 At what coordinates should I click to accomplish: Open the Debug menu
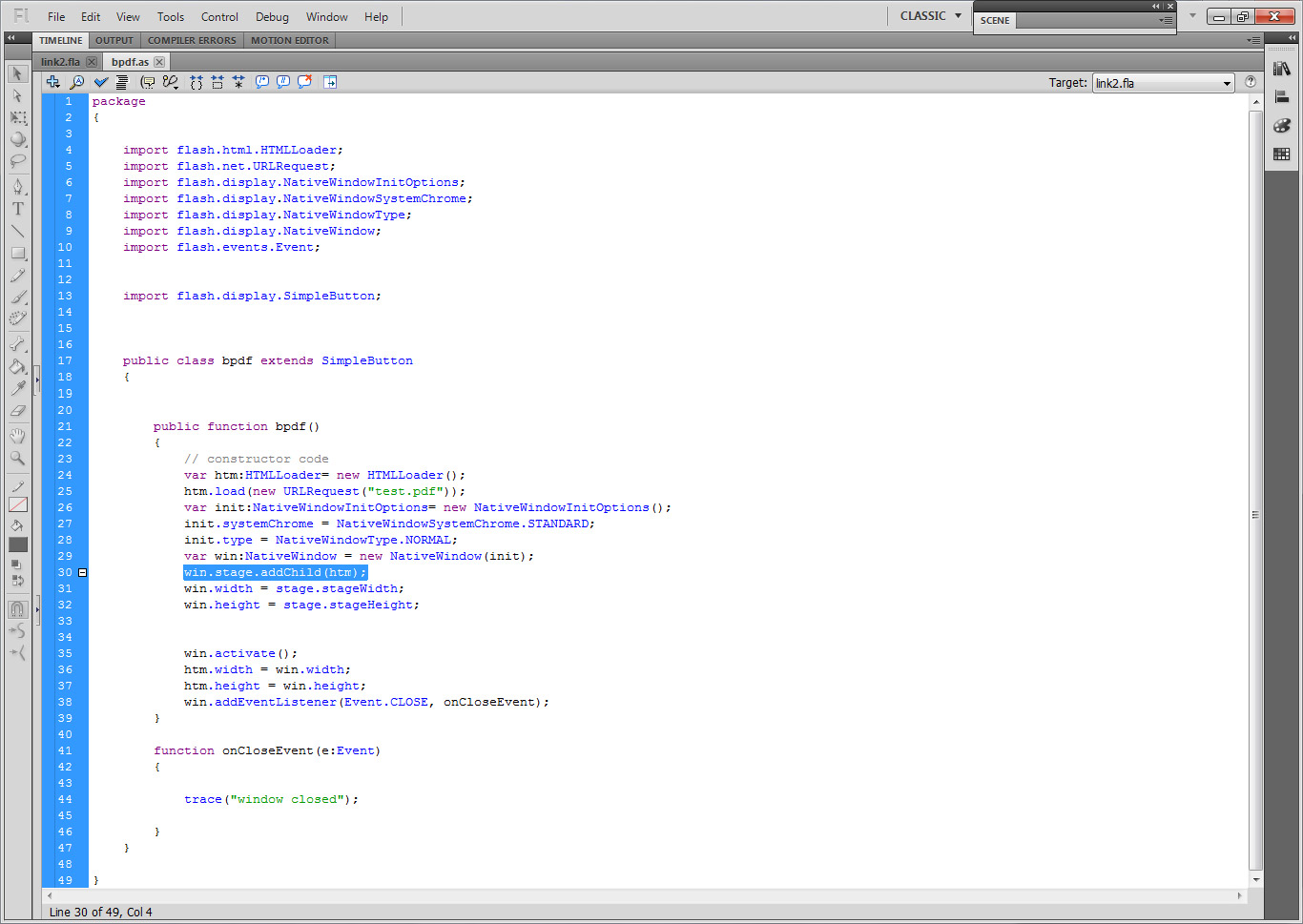pyautogui.click(x=272, y=17)
